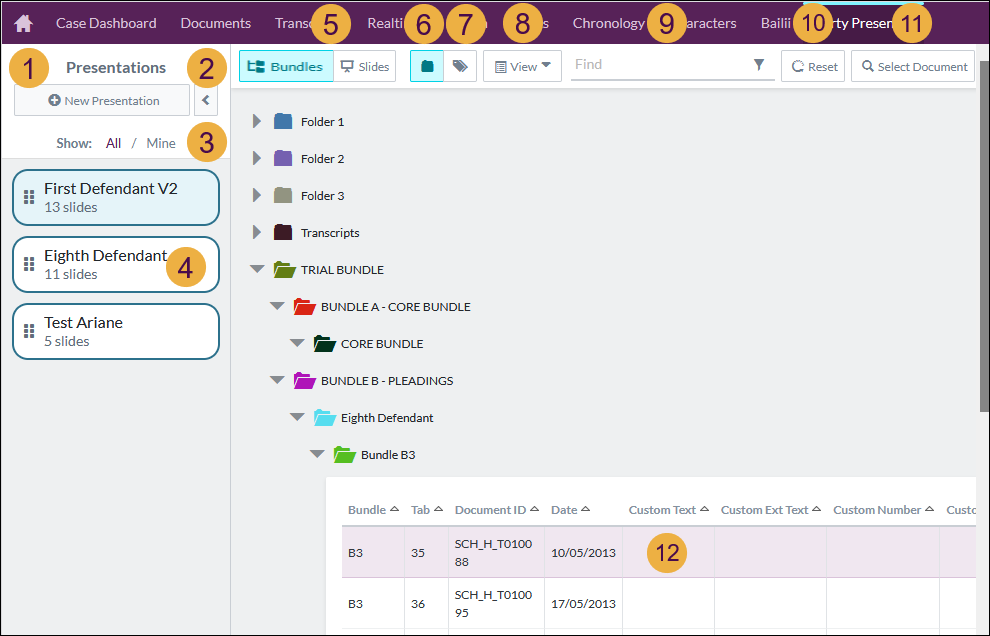Click the filter funnel icon

coord(759,64)
